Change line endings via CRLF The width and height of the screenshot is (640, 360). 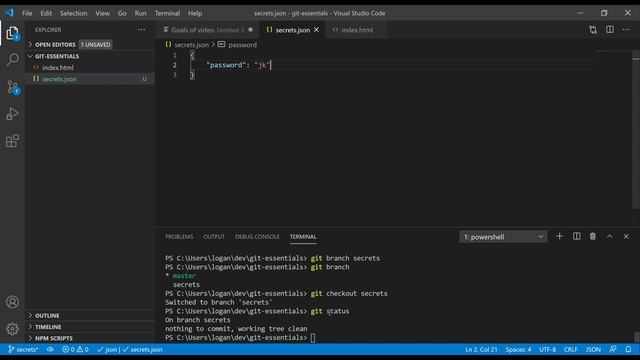pos(571,349)
